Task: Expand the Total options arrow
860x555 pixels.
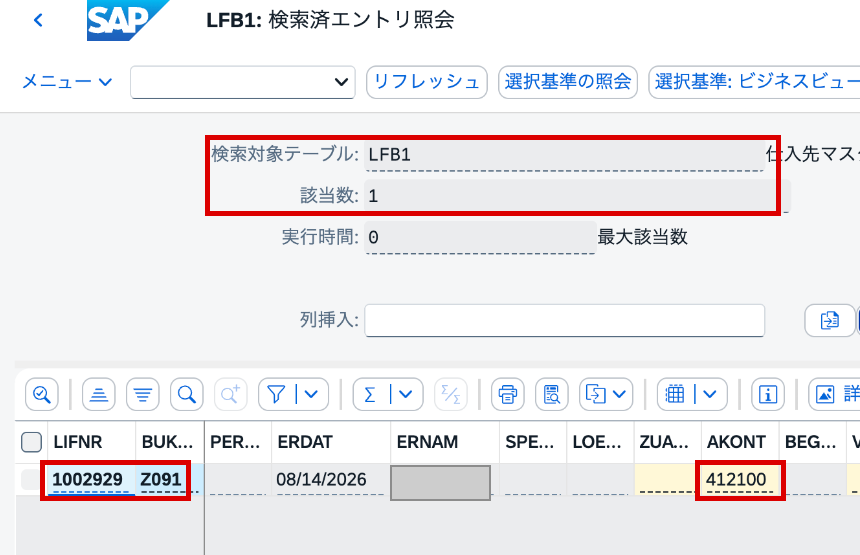Action: (405, 394)
